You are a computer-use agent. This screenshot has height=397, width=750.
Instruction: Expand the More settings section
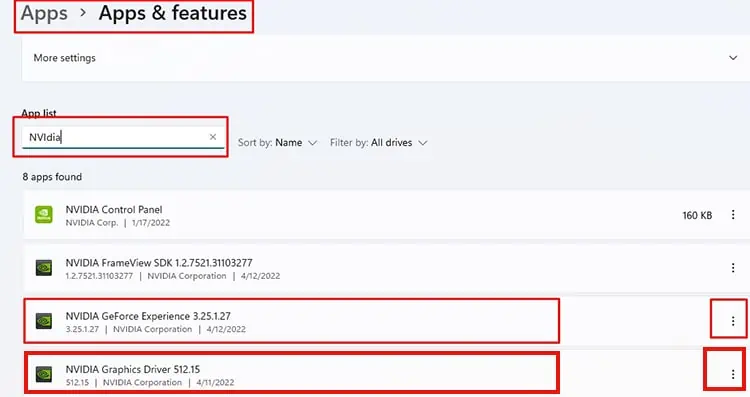click(733, 58)
